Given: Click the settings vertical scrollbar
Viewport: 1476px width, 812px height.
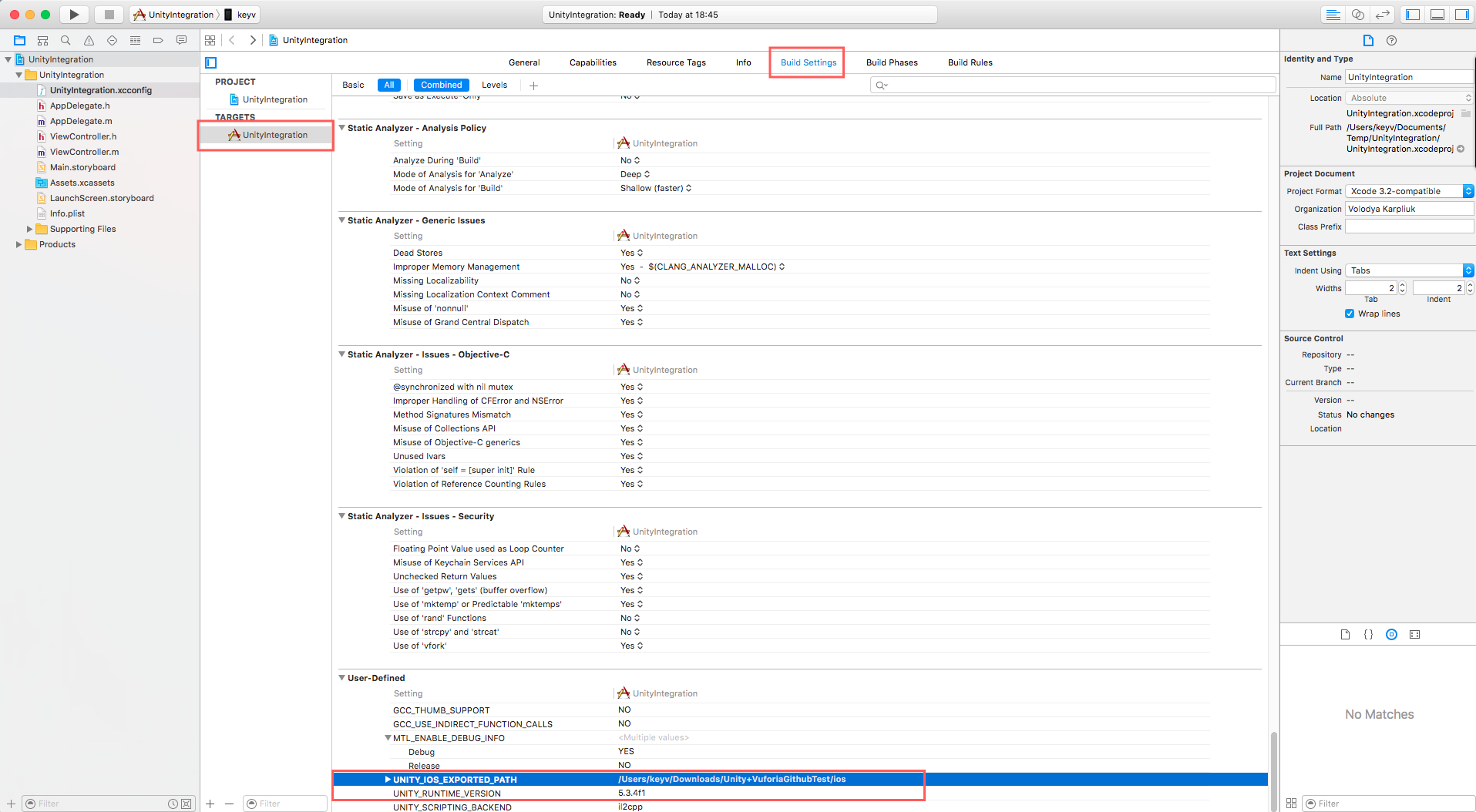Looking at the screenshot, I should pyautogui.click(x=1273, y=770).
